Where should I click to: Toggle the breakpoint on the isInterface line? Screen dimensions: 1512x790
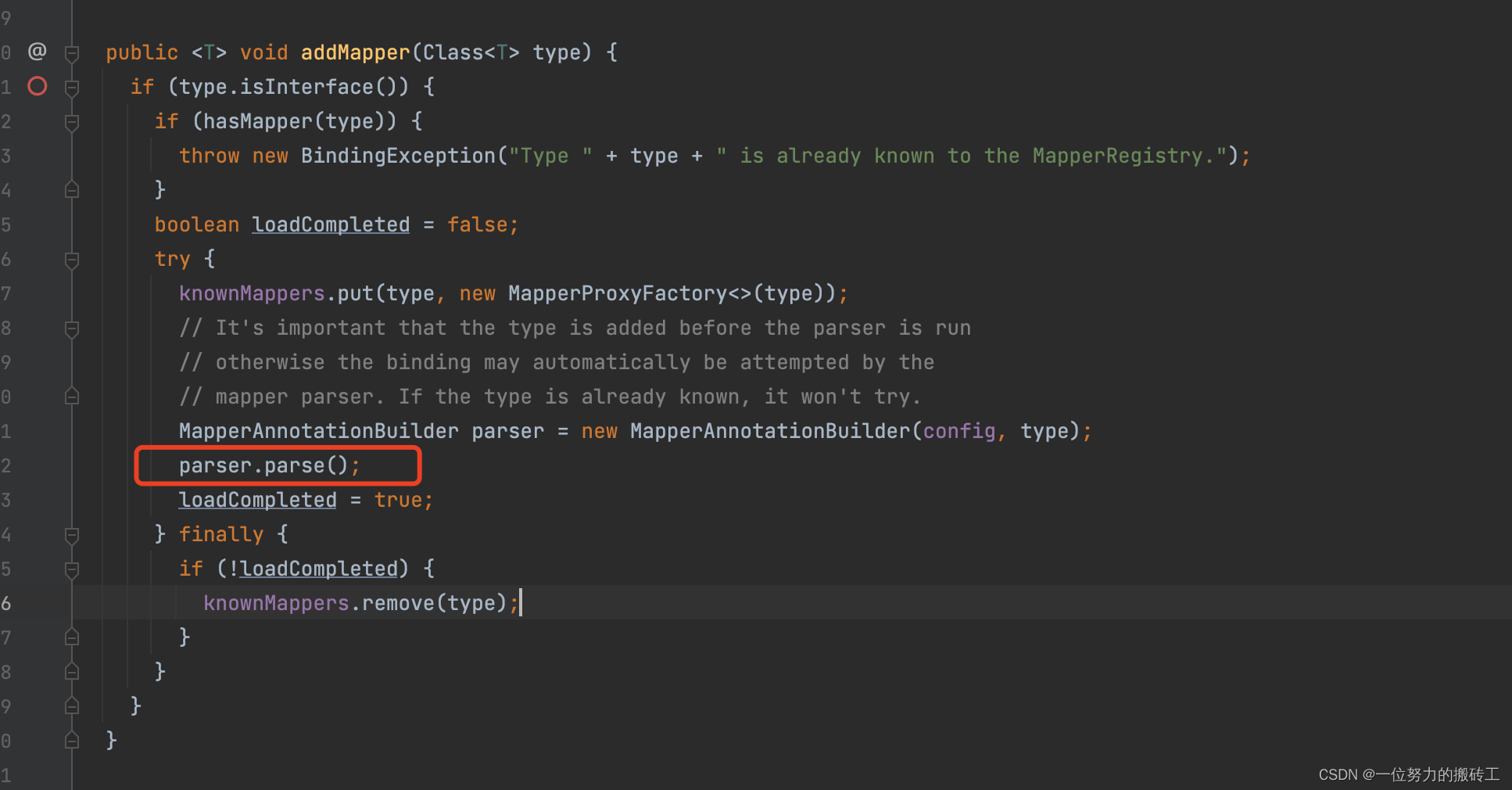[38, 86]
